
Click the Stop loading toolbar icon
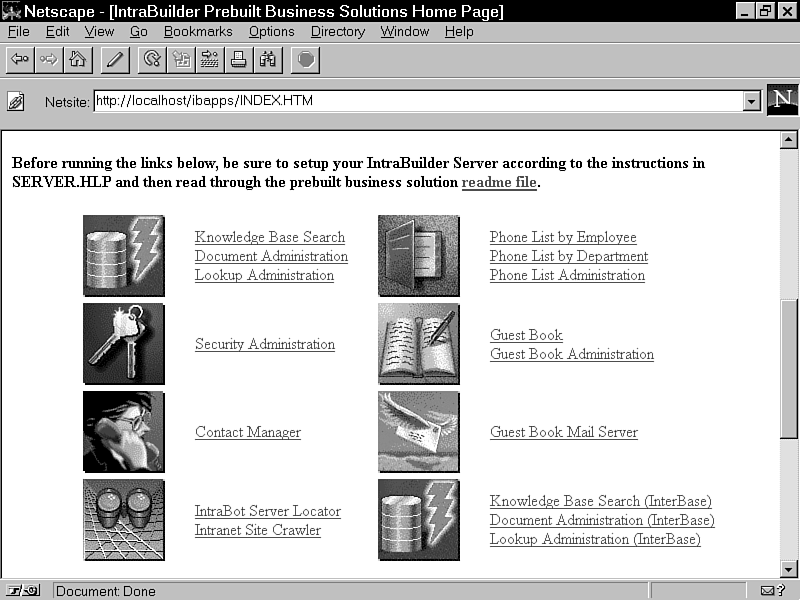coord(306,60)
